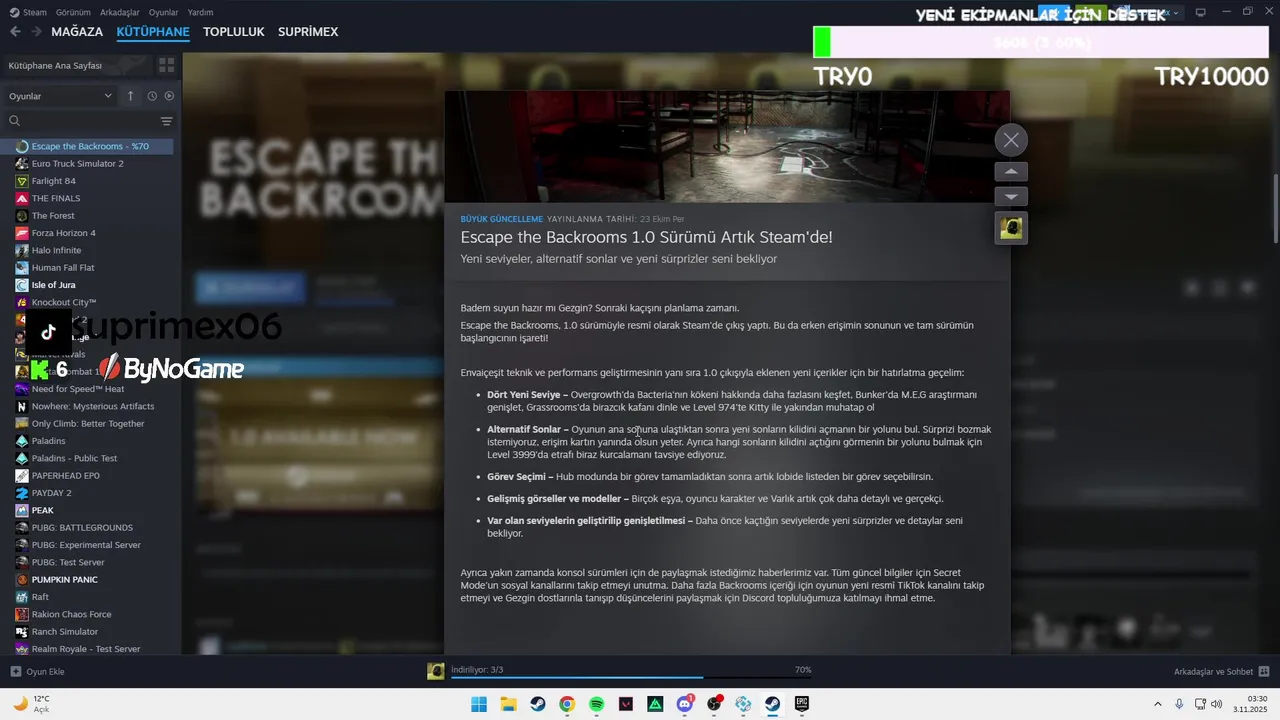The image size is (1280, 720).
Task: Open Arkadaşlar ve Sohbet friends chat
Action: tap(1221, 671)
